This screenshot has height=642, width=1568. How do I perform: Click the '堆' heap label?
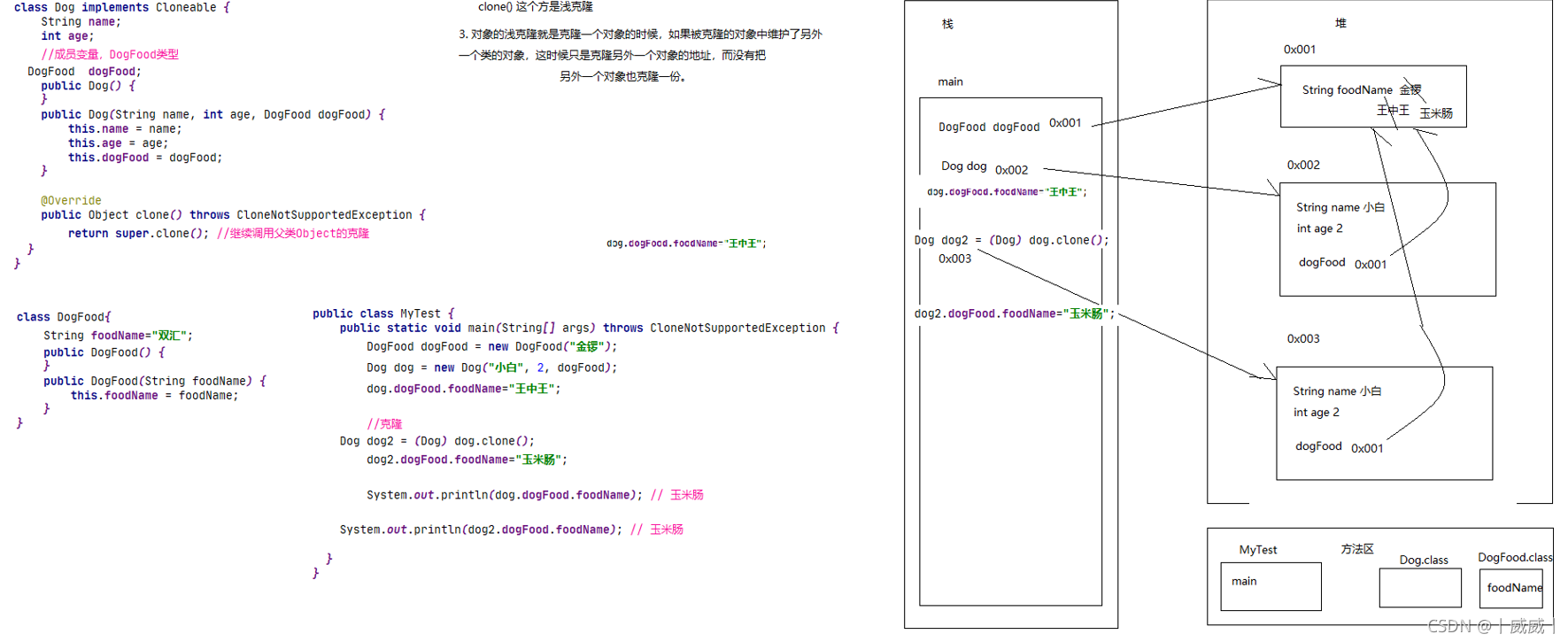coord(1340,23)
